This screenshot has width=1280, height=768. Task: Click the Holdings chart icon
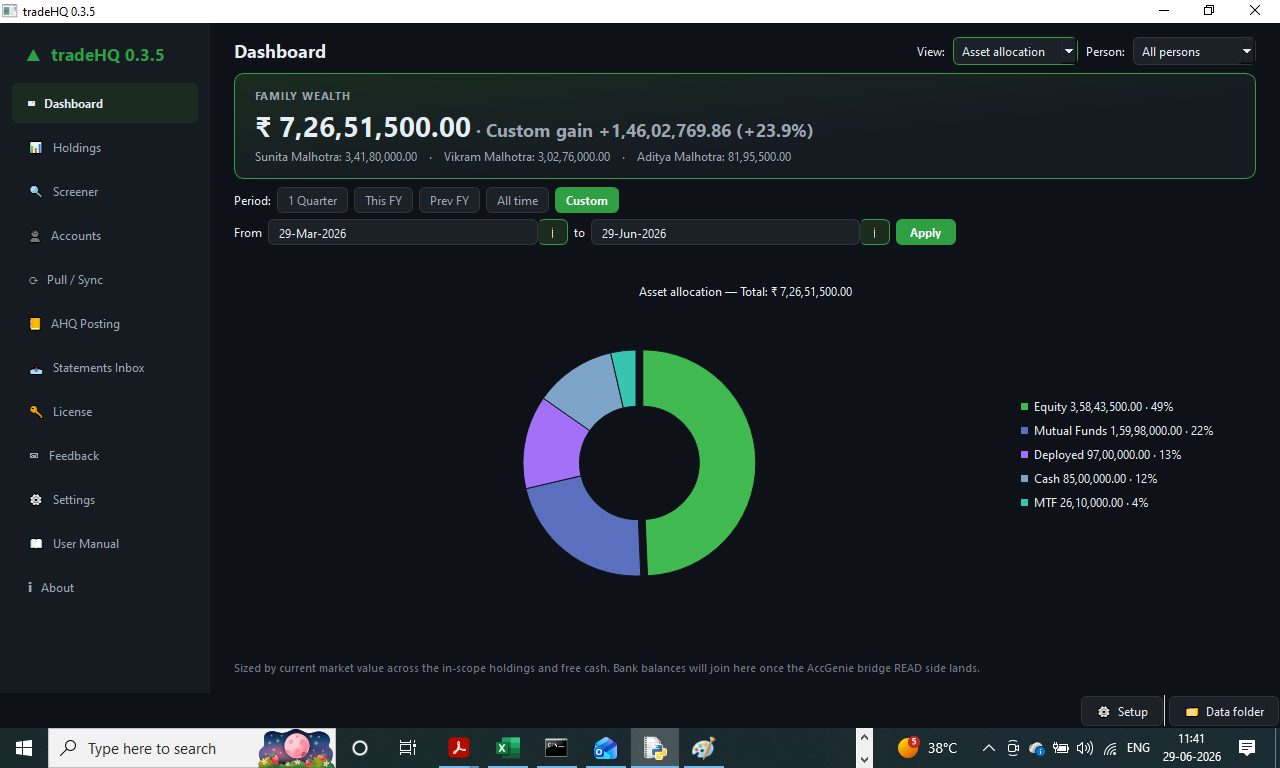[36, 148]
